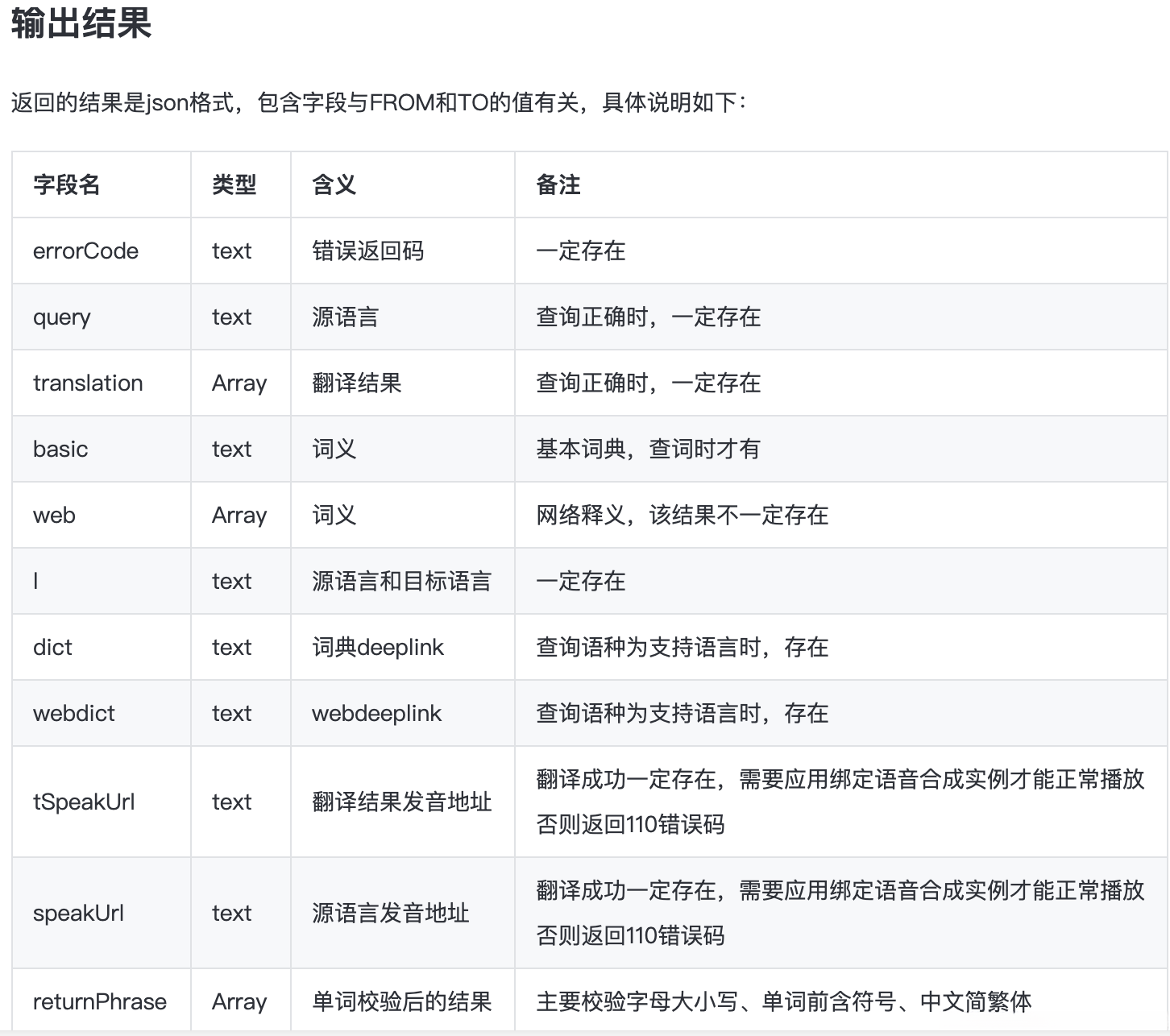The width and height of the screenshot is (1170, 1036).
Task: Select the returnPhrase field entry
Action: coord(99,1001)
